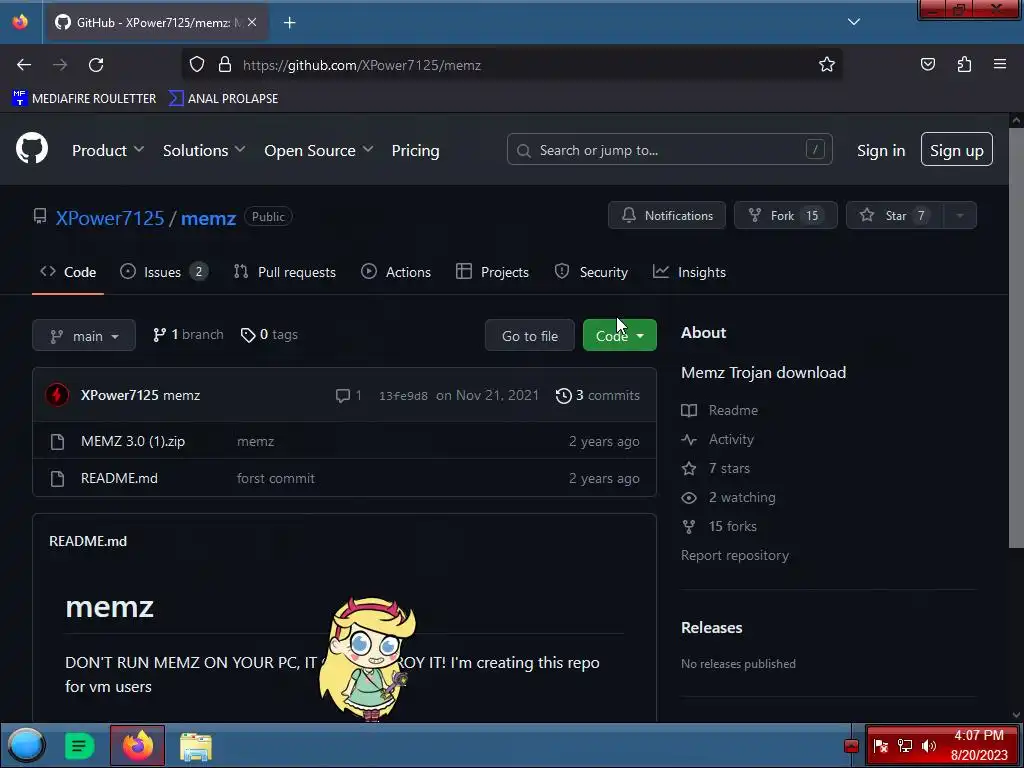Image resolution: width=1024 pixels, height=768 pixels.
Task: View 15 forks link
Action: (x=719, y=526)
